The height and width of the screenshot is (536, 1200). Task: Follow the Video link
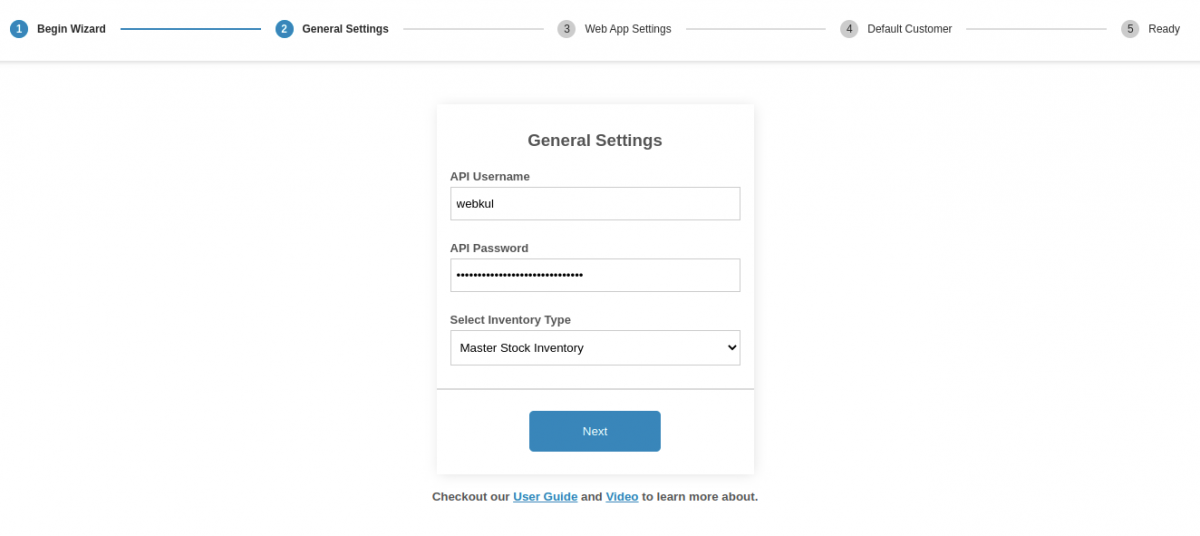click(x=622, y=497)
